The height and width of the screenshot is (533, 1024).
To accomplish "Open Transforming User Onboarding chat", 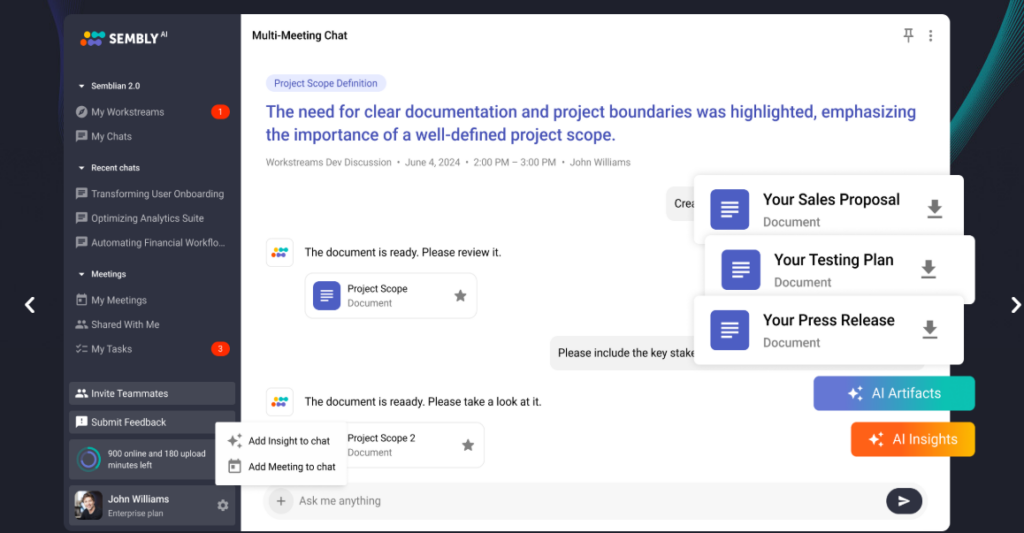I will pos(152,194).
